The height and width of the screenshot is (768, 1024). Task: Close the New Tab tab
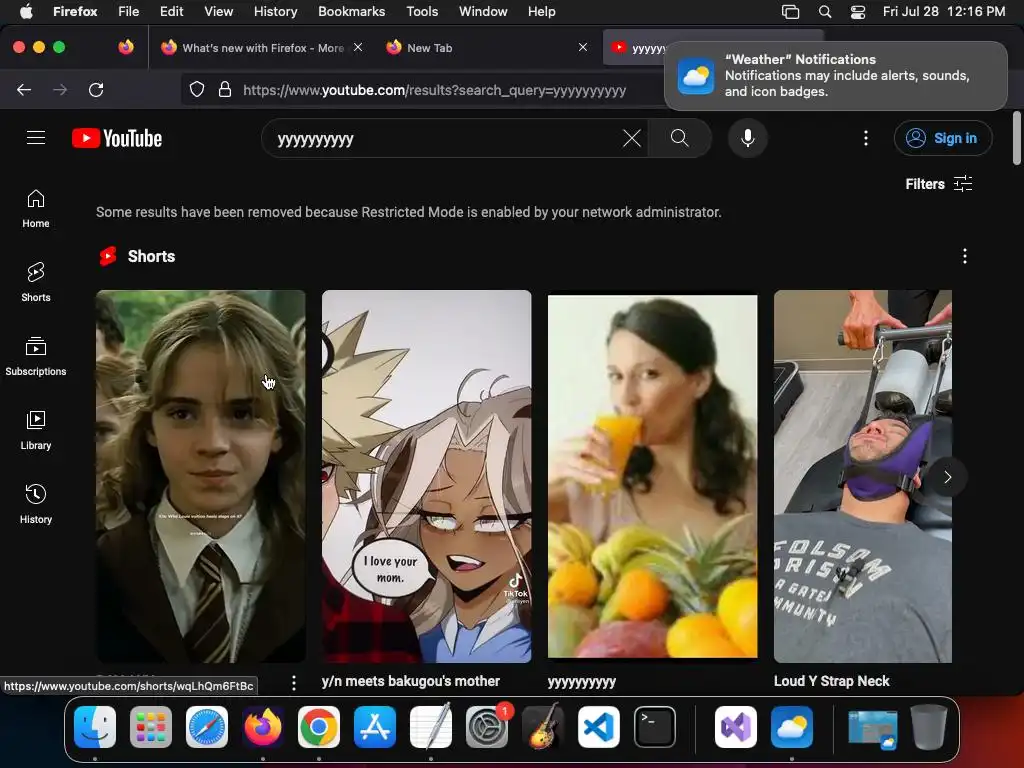click(x=583, y=47)
